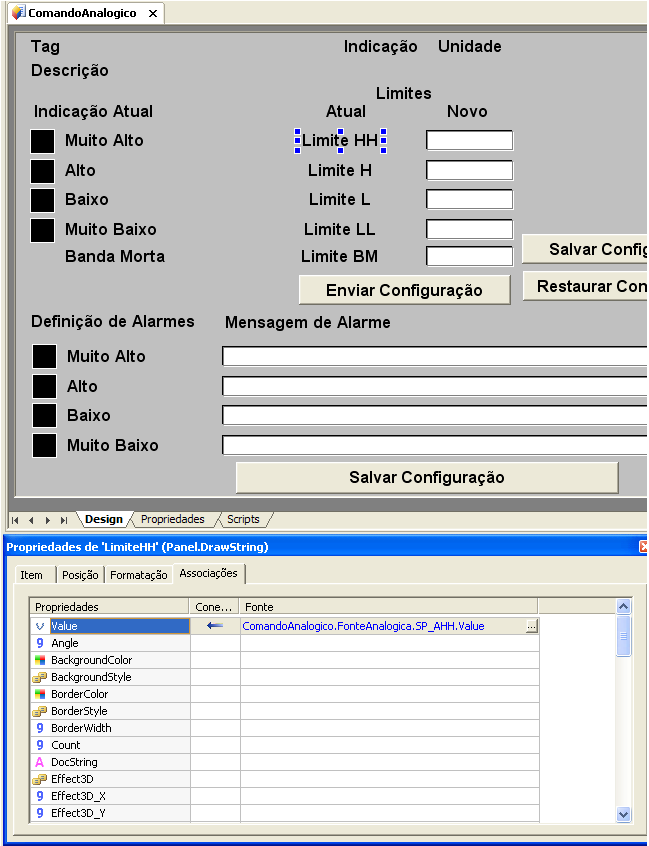
Task: Select the Value property row
Action: (x=285, y=626)
